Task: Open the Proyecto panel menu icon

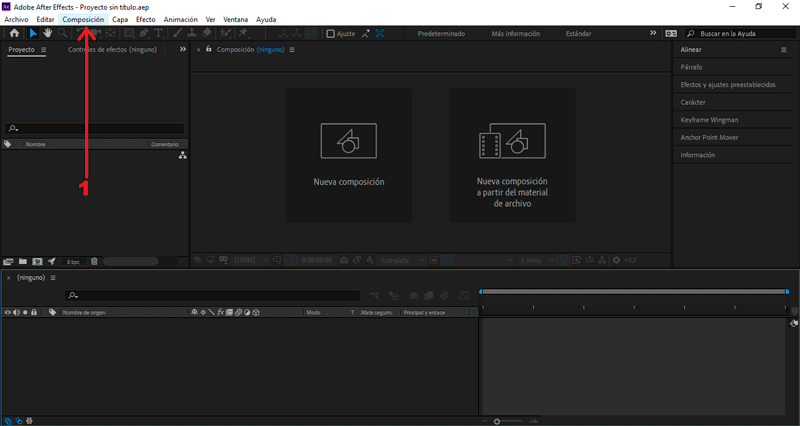Action: (x=43, y=50)
